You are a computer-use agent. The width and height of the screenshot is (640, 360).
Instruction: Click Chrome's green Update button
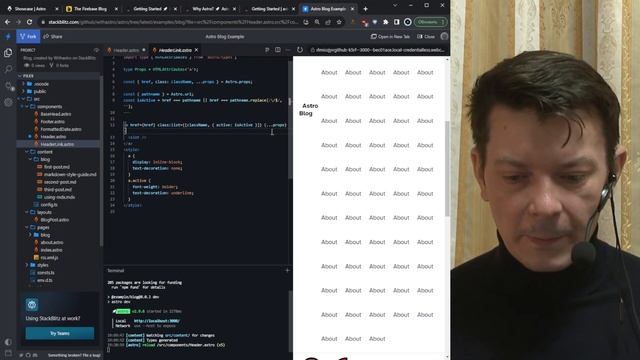pyautogui.click(x=431, y=22)
